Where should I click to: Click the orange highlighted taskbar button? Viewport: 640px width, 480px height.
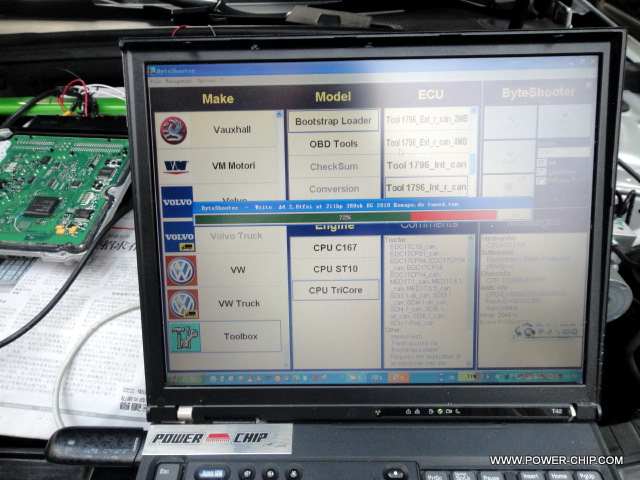click(398, 377)
